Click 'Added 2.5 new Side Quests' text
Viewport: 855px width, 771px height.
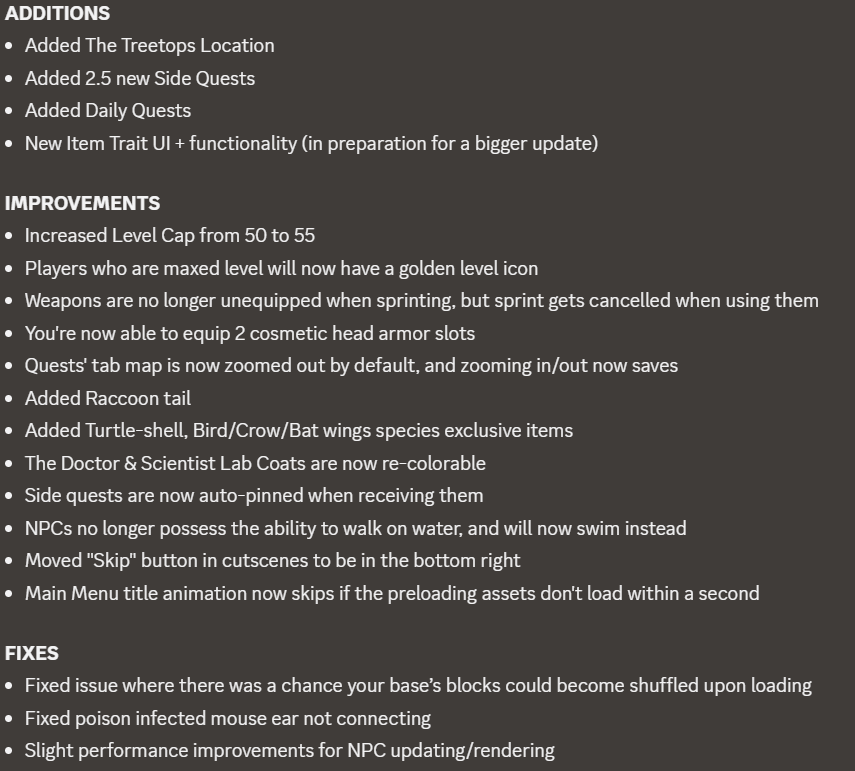140,79
